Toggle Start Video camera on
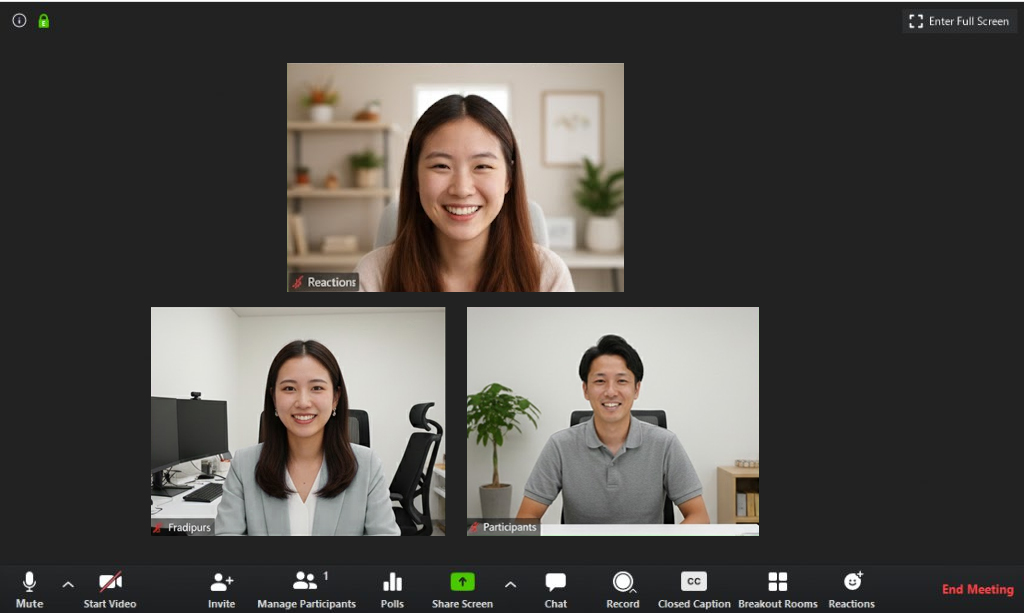Viewport: 1024px width, 613px height. (x=110, y=583)
